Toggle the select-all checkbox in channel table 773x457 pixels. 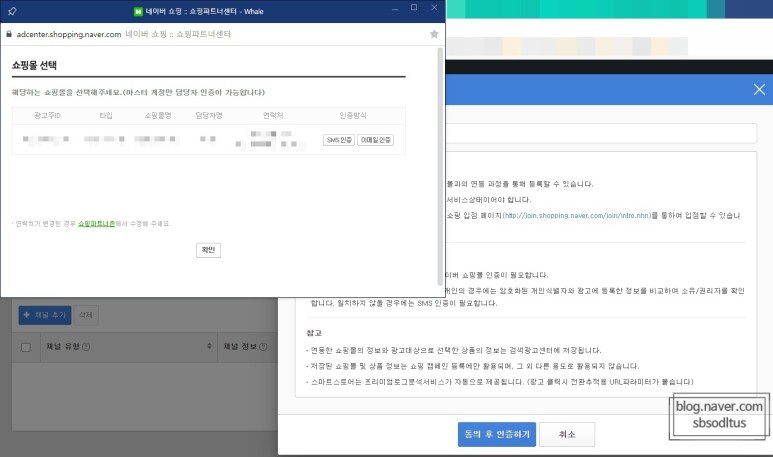click(x=26, y=347)
